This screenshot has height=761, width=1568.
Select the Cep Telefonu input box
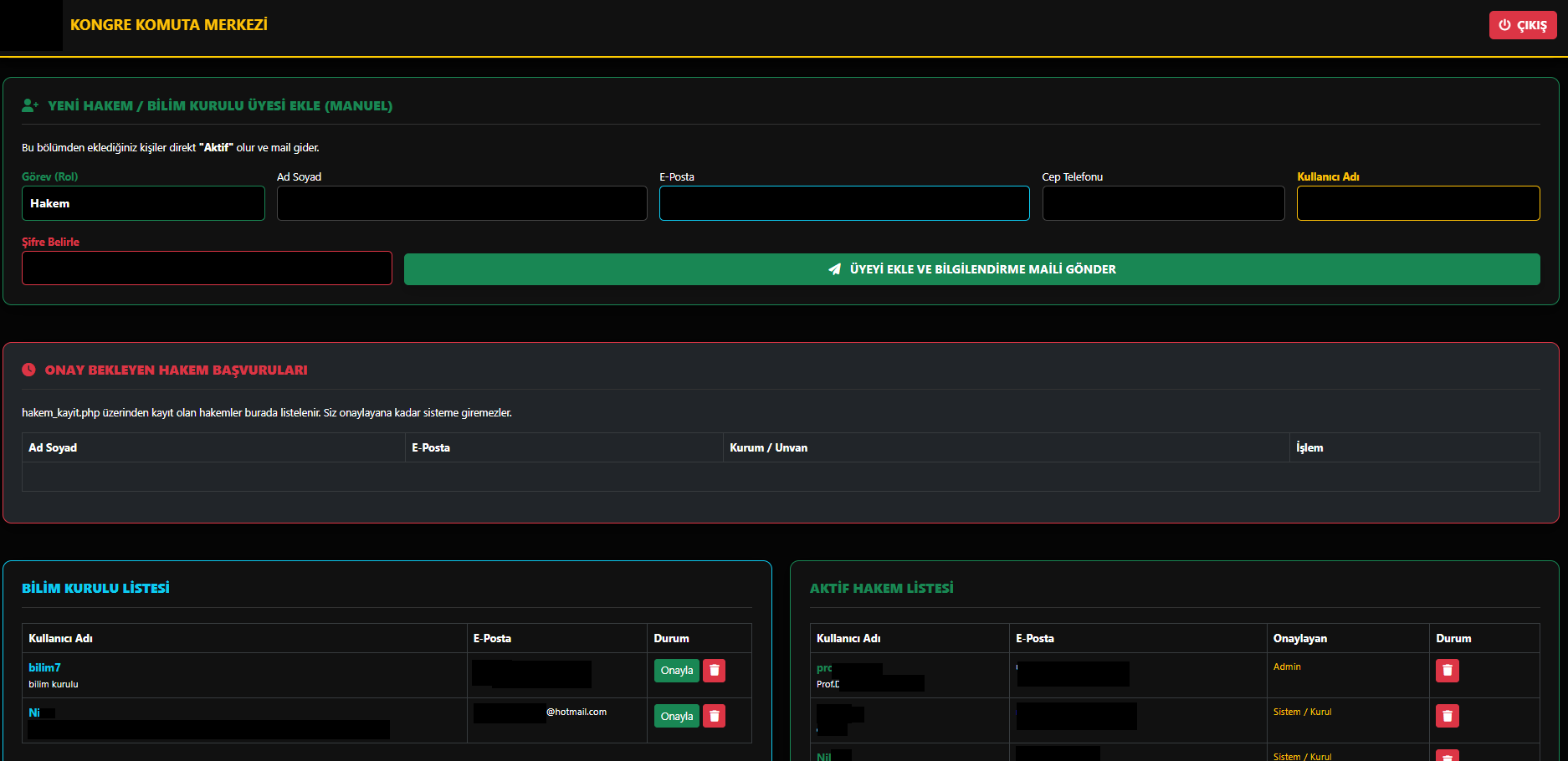click(x=1163, y=203)
